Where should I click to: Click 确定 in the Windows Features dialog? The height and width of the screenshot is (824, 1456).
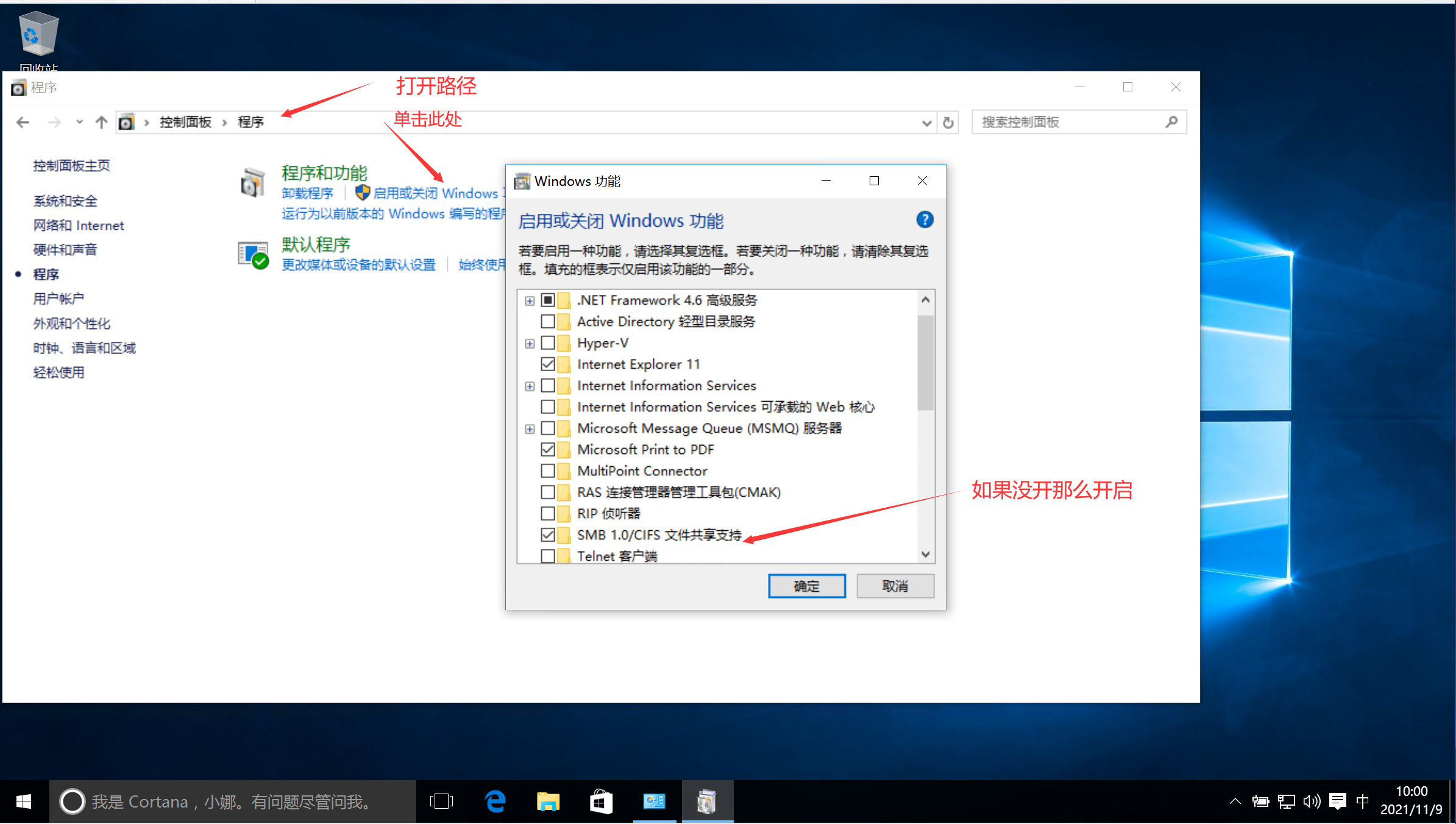click(x=806, y=586)
